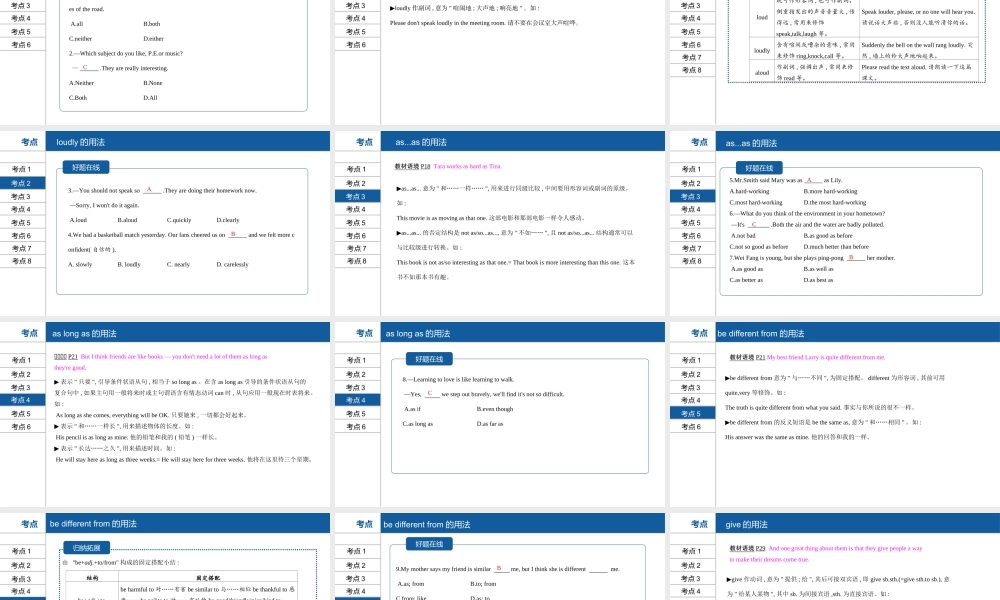Click 'This movie is as moving as that one' sentence

pos(444,218)
